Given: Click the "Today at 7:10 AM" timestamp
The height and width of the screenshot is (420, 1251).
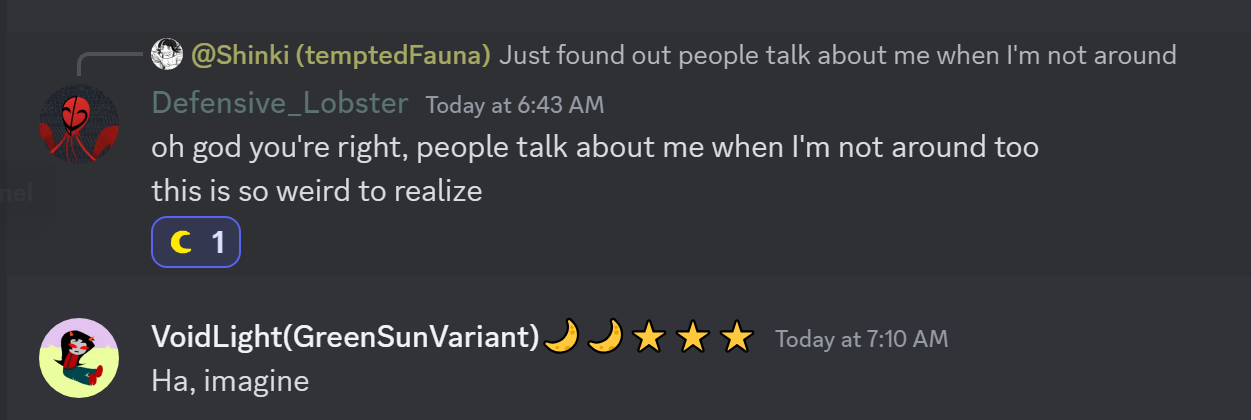Looking at the screenshot, I should click(861, 339).
